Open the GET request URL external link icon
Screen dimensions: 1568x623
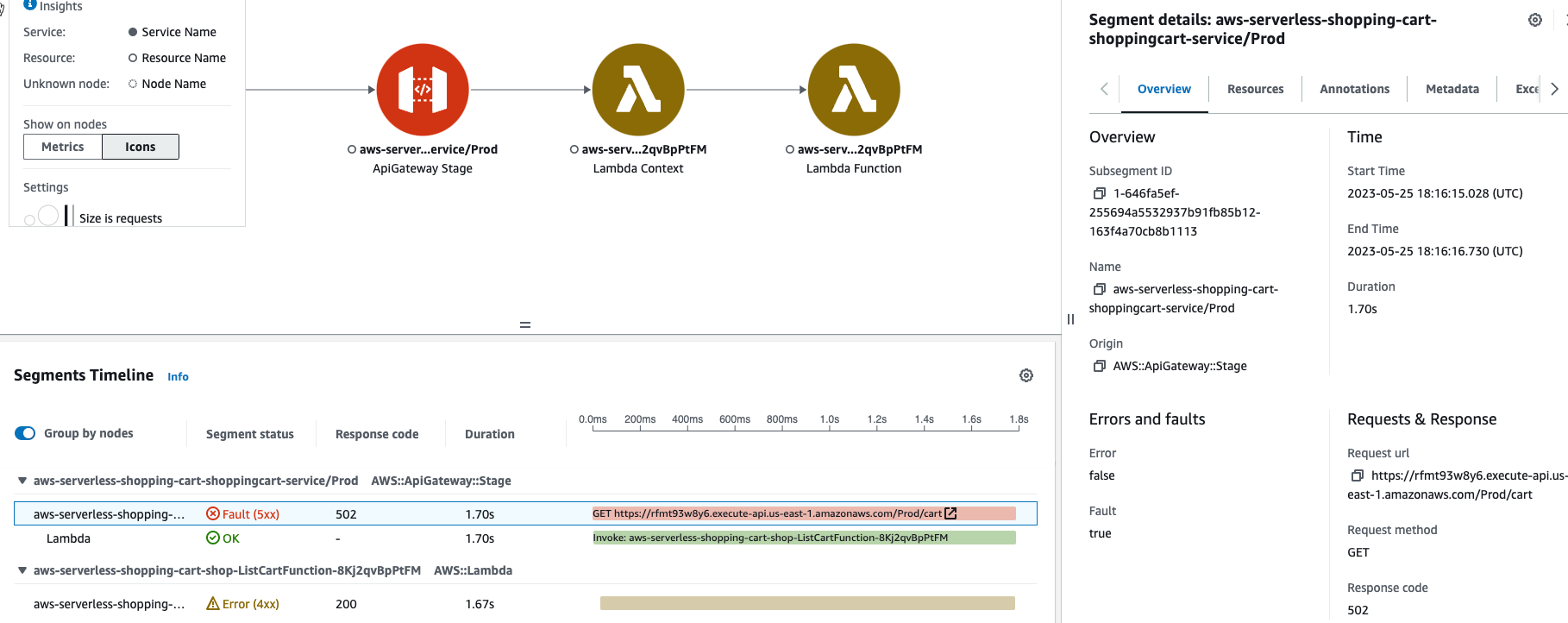click(950, 513)
